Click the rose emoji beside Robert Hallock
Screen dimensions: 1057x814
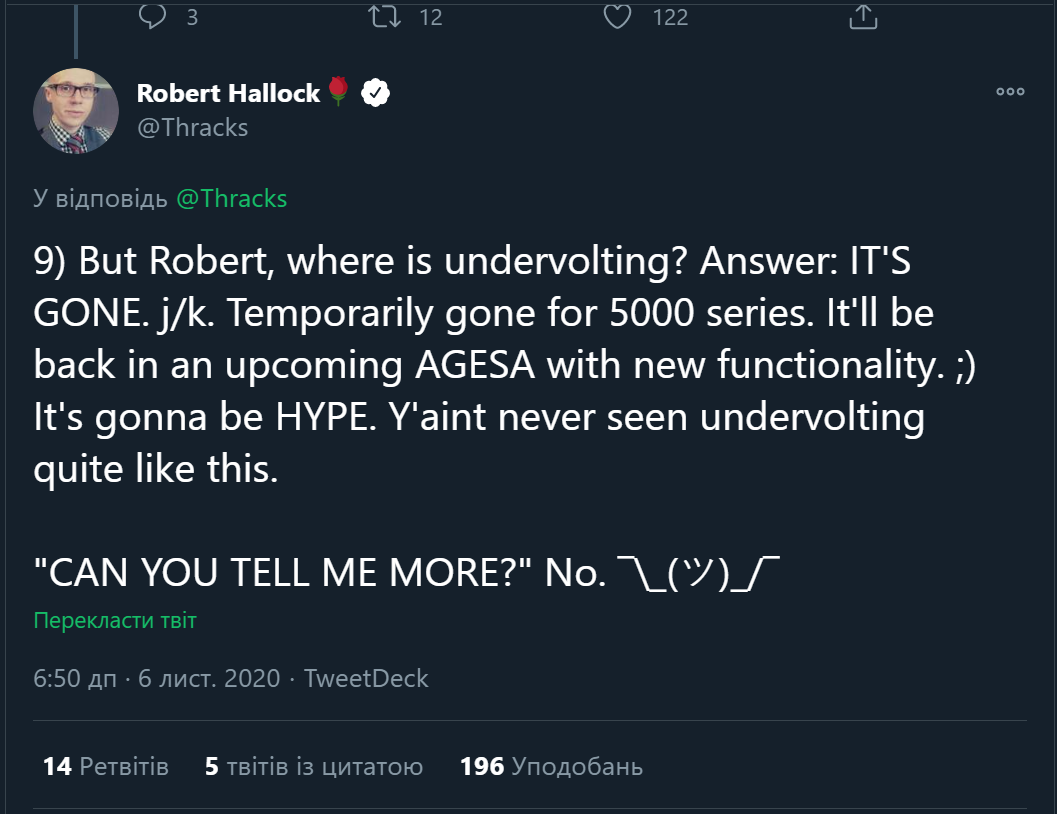(x=338, y=93)
